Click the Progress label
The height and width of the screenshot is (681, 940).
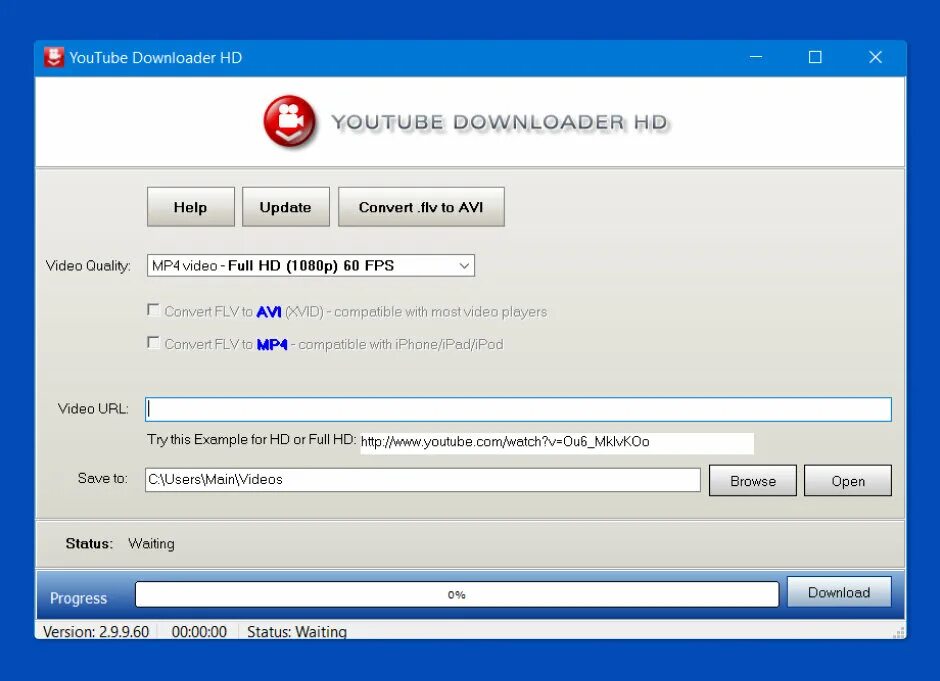(78, 598)
